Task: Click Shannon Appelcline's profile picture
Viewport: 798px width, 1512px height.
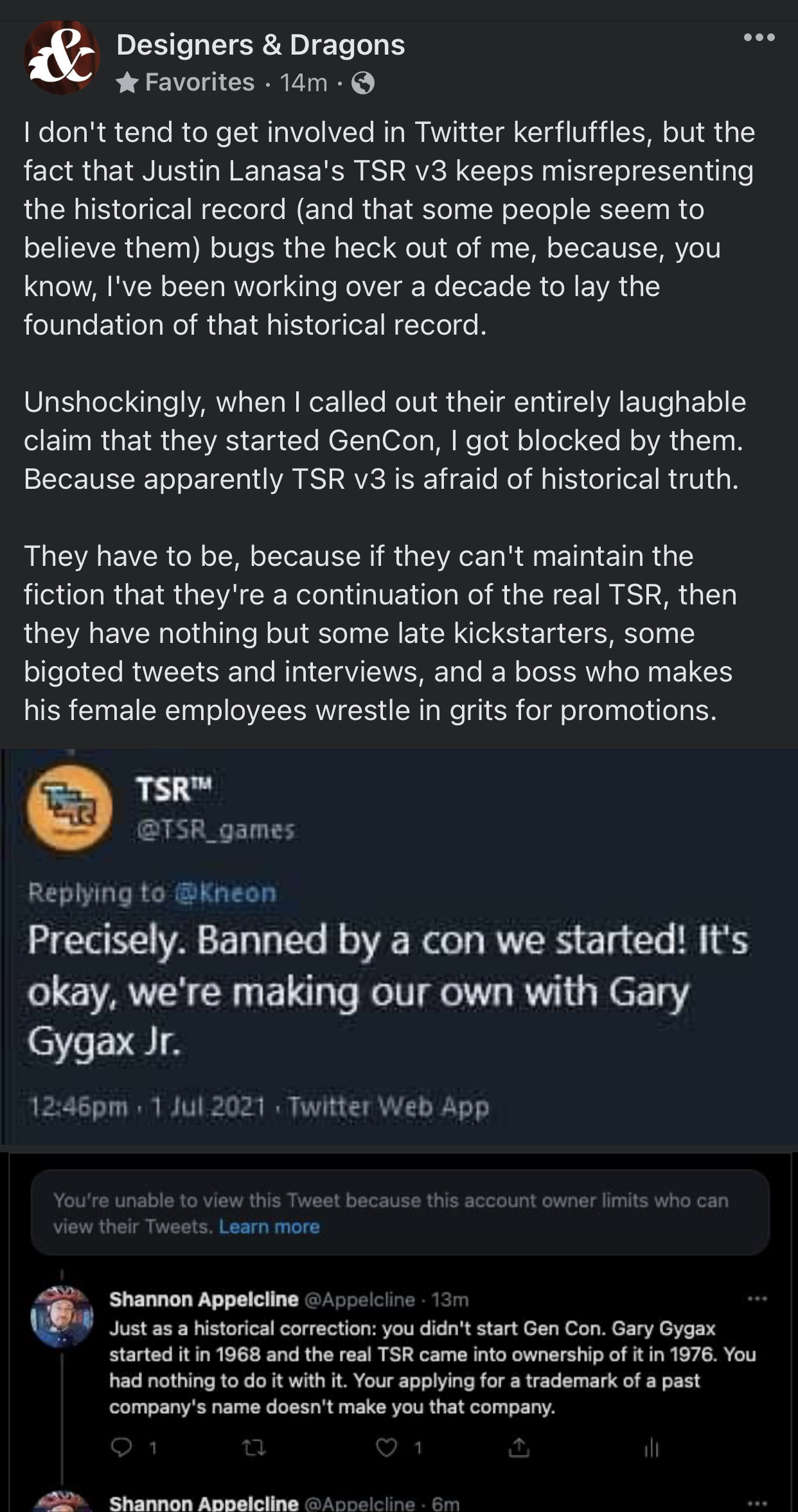Action: 62,1317
